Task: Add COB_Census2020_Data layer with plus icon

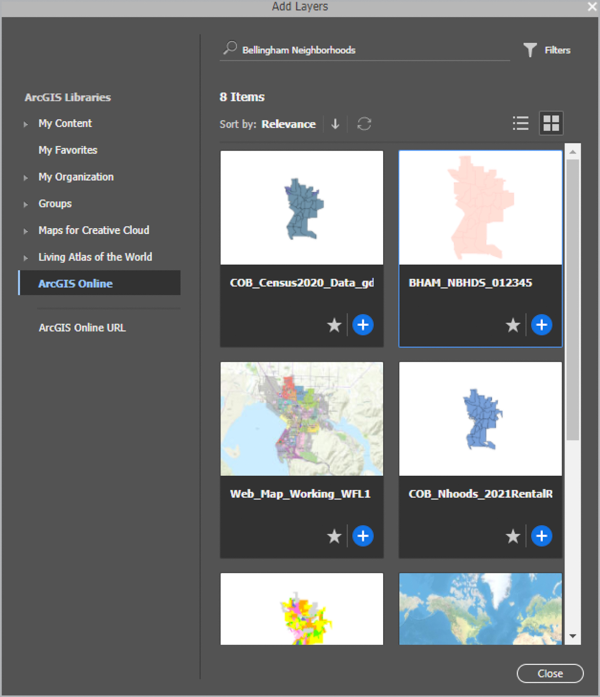Action: point(363,325)
